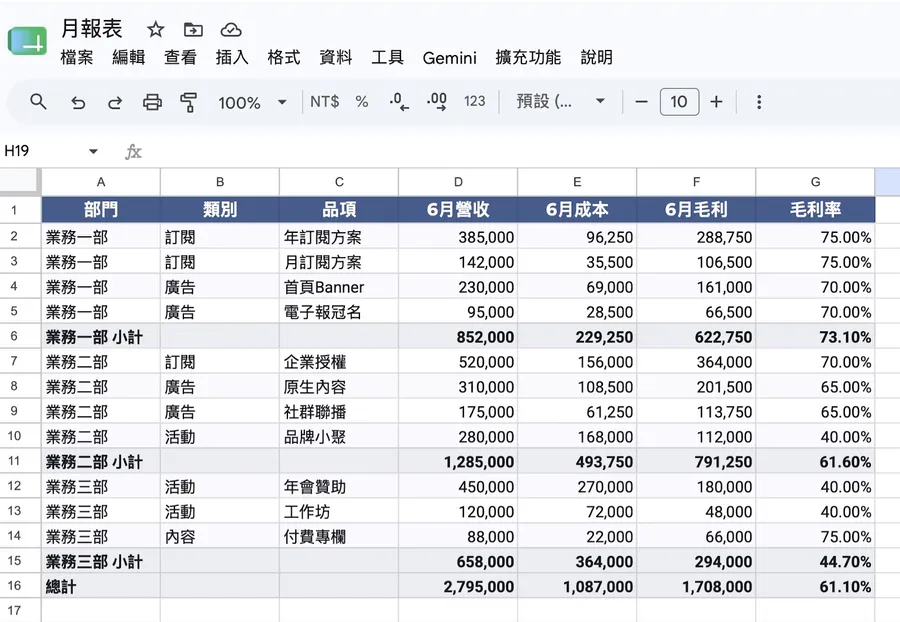Viewport: 900px width, 622px height.
Task: Click cell 年訂閱方案
Action: [x=339, y=236]
